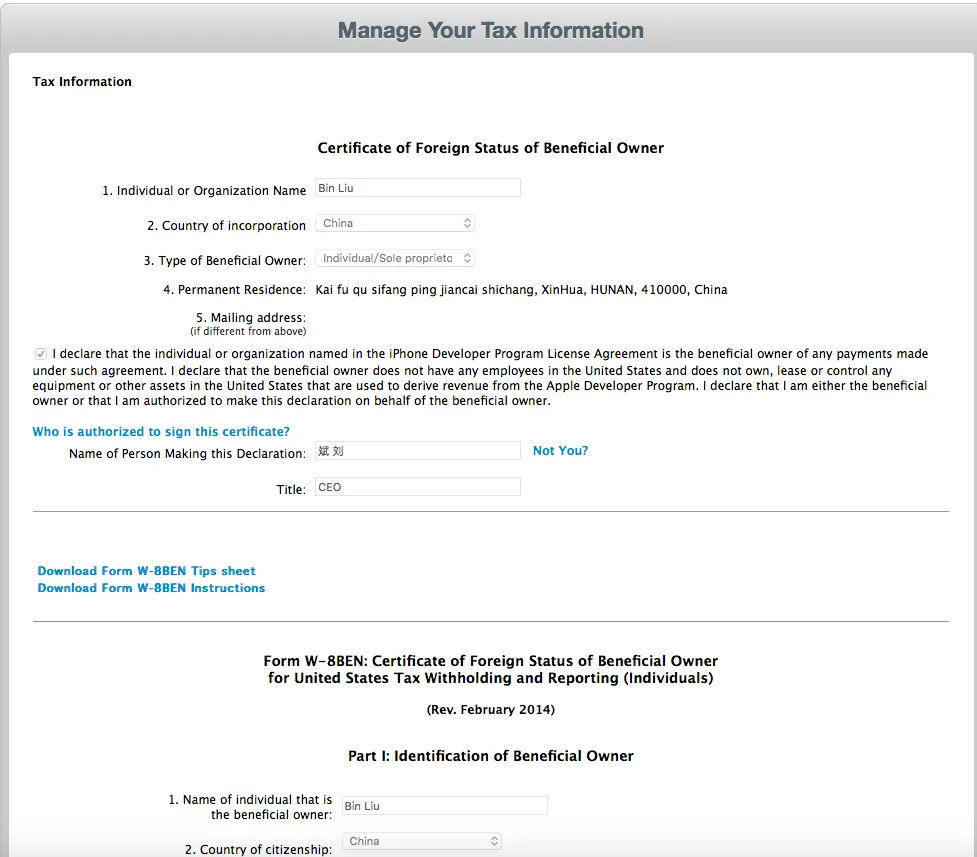Open the Country of citizenship dropdown
The height and width of the screenshot is (857, 977).
422,841
